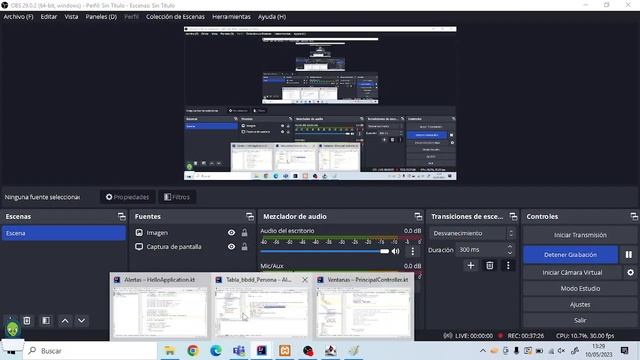Image resolution: width=640 pixels, height=360 pixels.
Task: Move the scene down
Action: point(82,321)
